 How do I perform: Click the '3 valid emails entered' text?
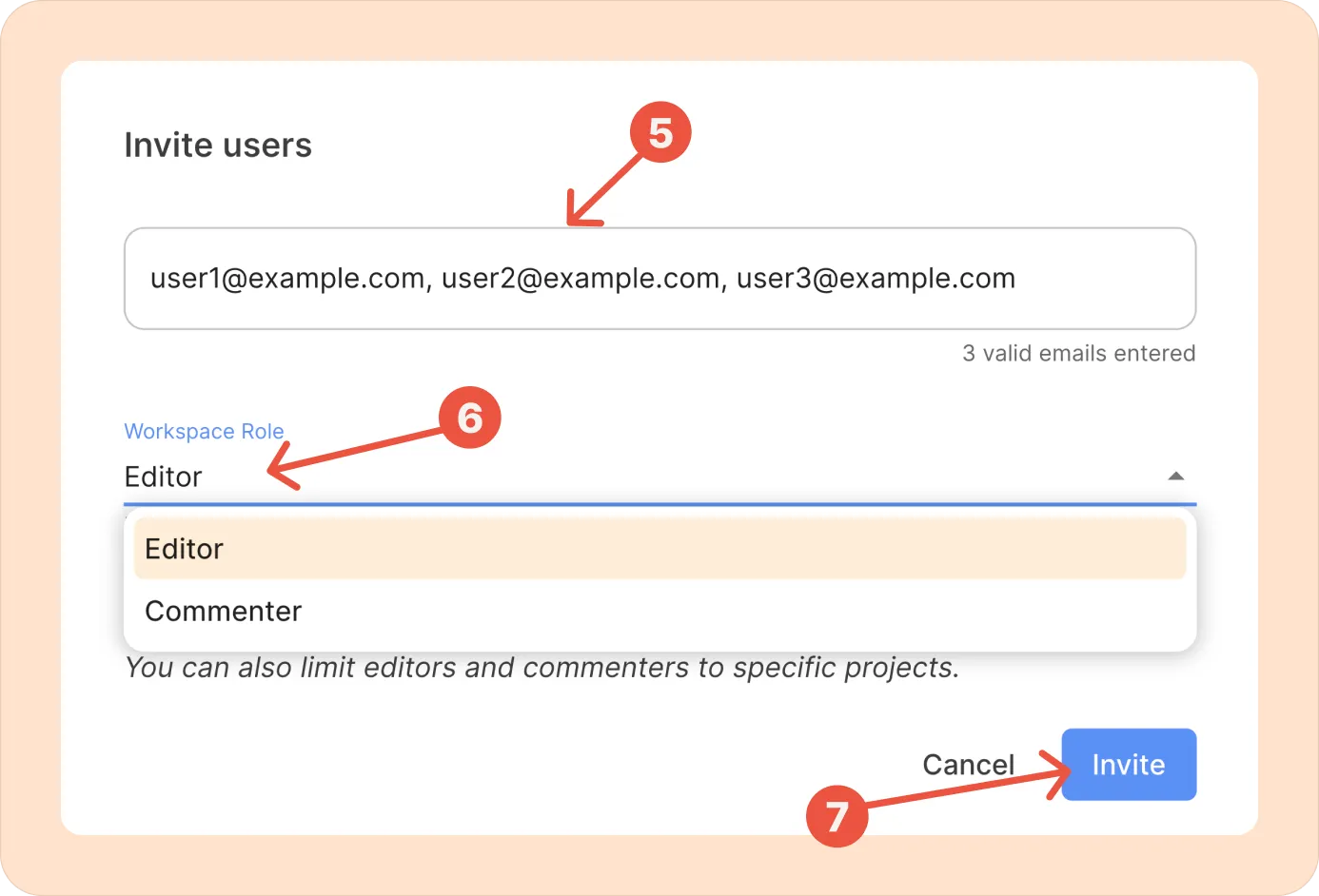[1078, 353]
